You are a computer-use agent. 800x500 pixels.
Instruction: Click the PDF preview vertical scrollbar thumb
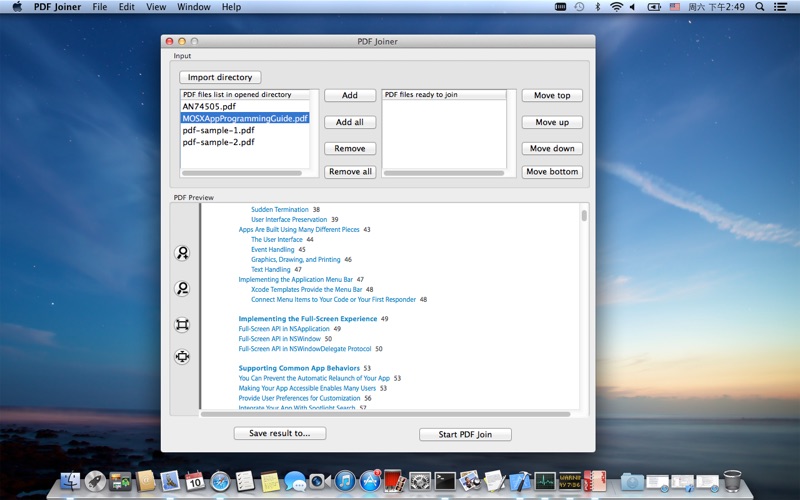[x=584, y=215]
